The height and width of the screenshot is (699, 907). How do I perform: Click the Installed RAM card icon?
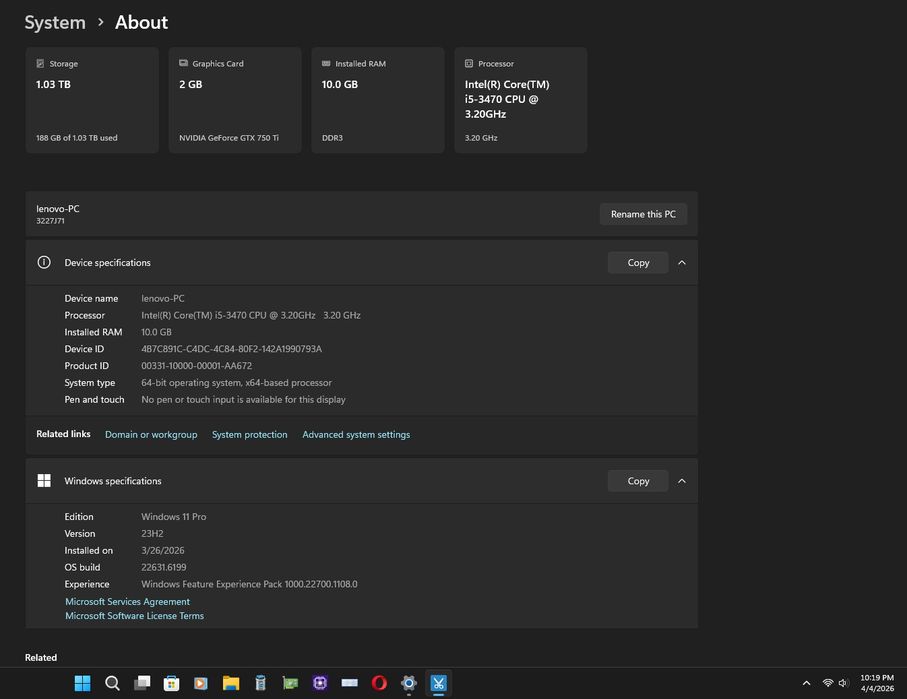pyautogui.click(x=326, y=63)
